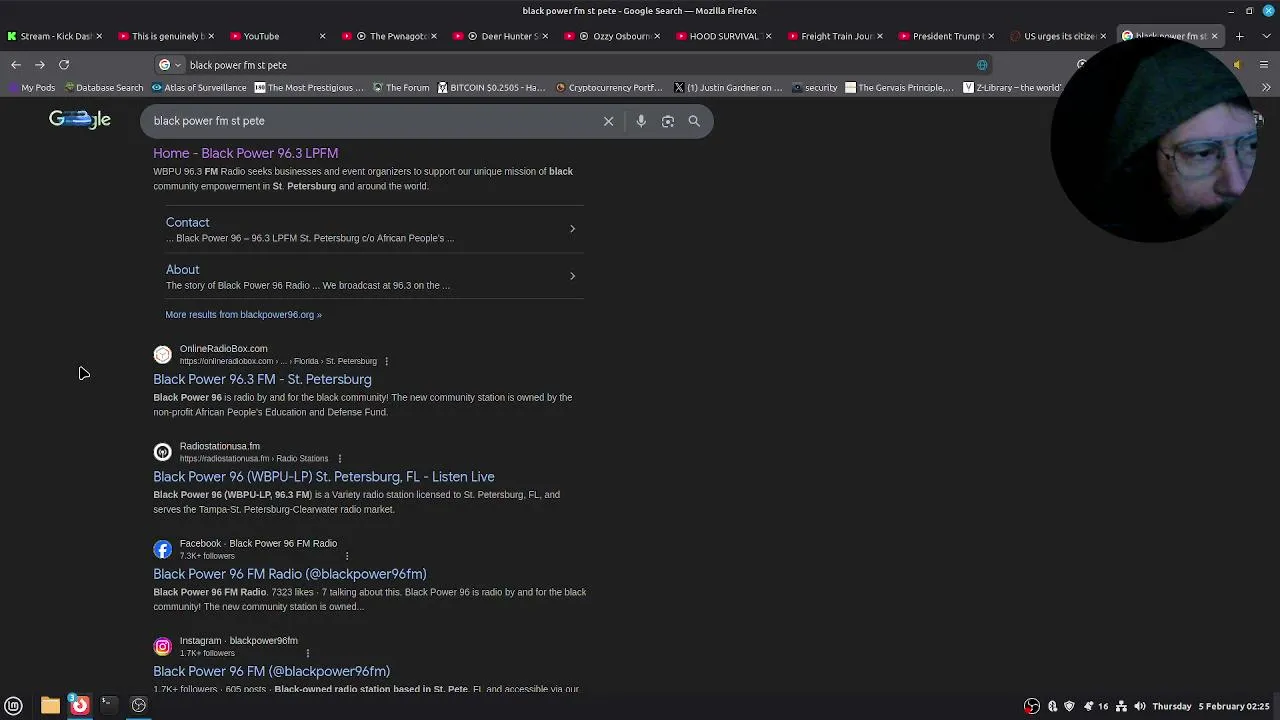Switch to the Ozzy Osbourne tab

point(614,36)
